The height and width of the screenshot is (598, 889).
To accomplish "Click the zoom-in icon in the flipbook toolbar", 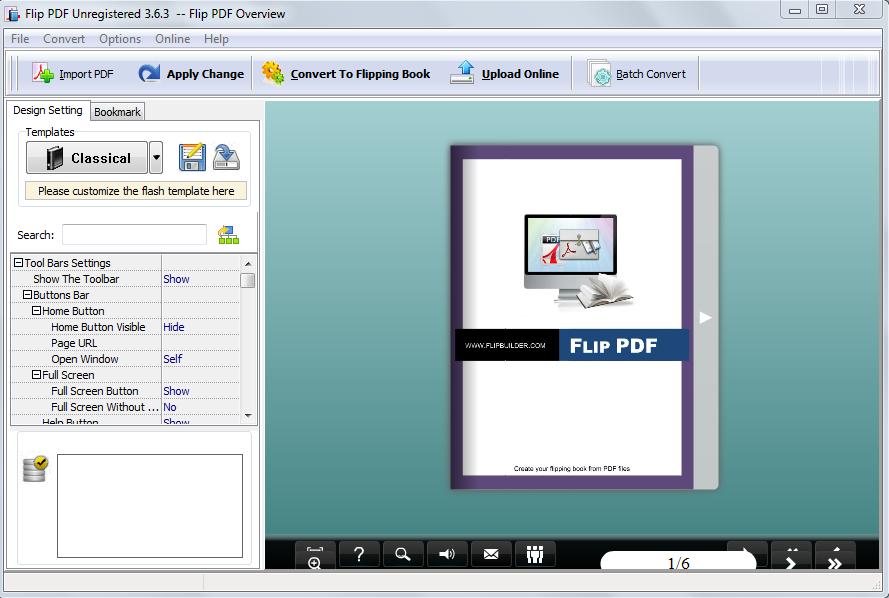I will 315,555.
